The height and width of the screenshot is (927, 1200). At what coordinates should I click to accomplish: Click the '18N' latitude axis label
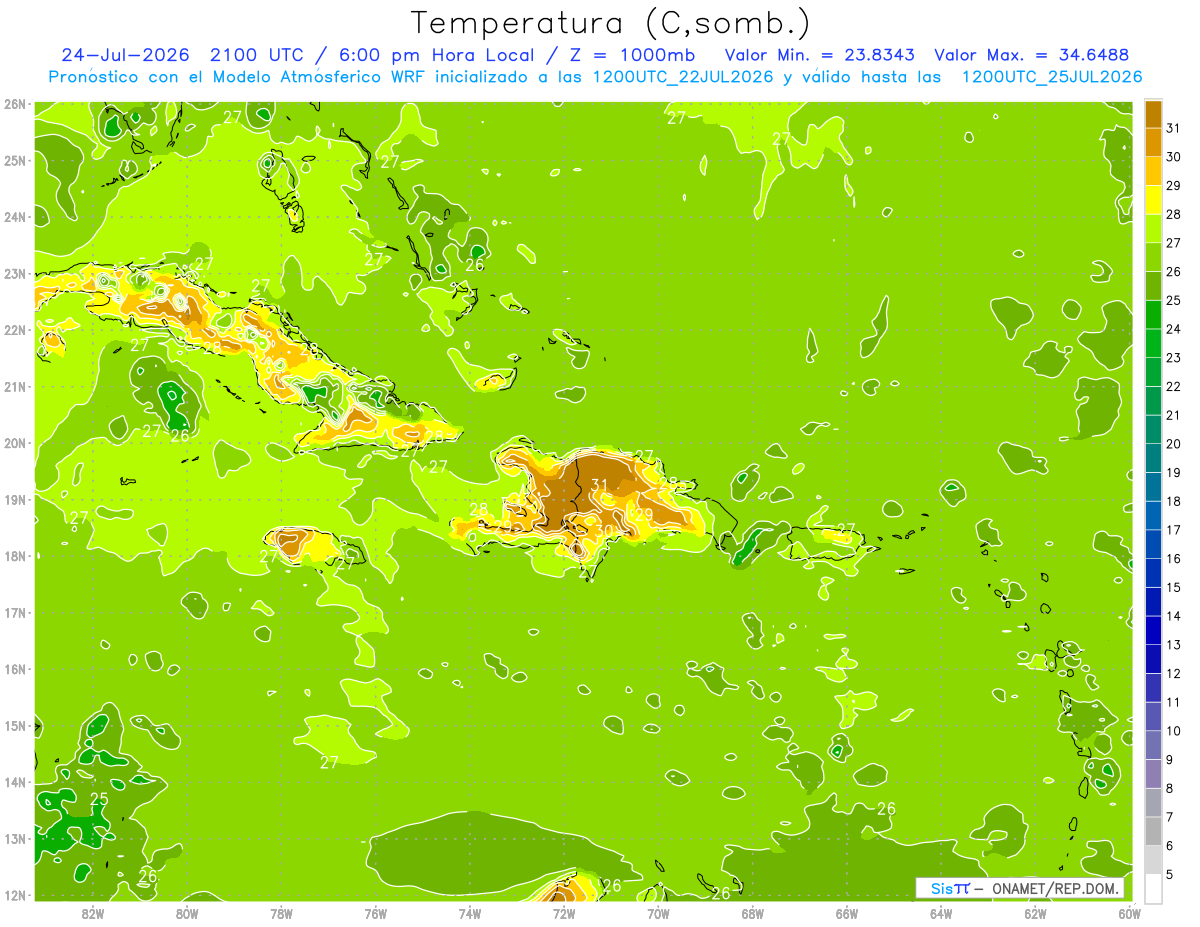click(x=14, y=556)
